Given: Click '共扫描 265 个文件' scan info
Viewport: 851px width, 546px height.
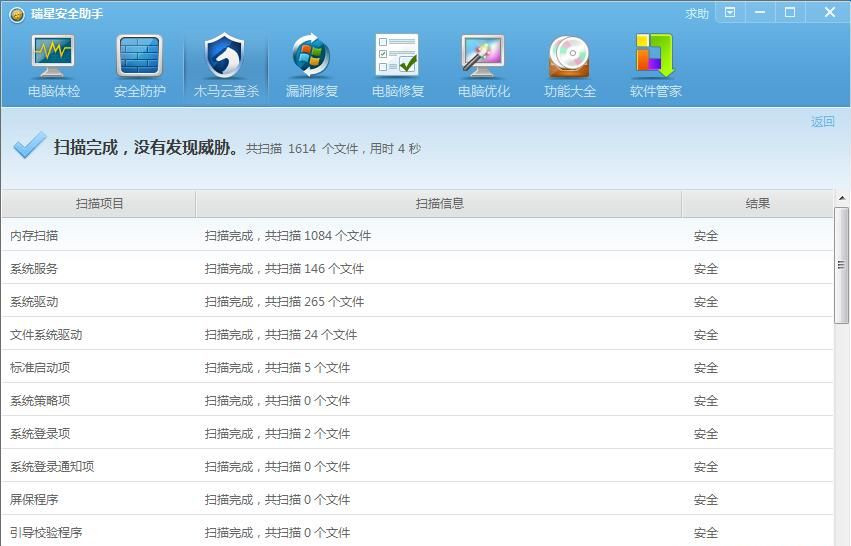Looking at the screenshot, I should (x=314, y=302).
